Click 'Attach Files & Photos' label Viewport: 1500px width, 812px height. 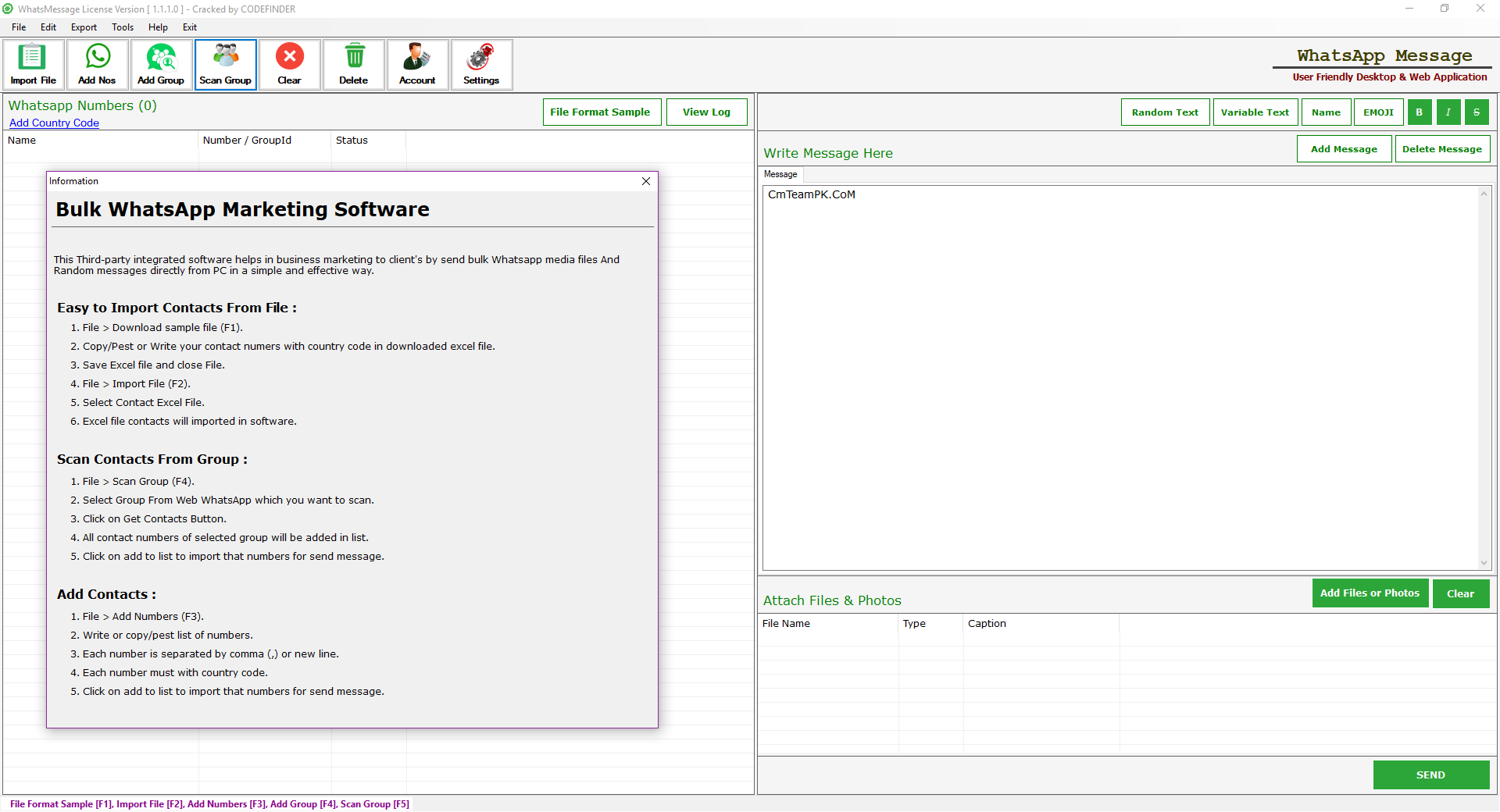[x=832, y=600]
